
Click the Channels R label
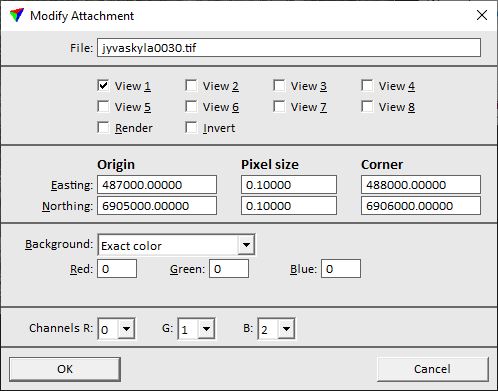coord(61,328)
